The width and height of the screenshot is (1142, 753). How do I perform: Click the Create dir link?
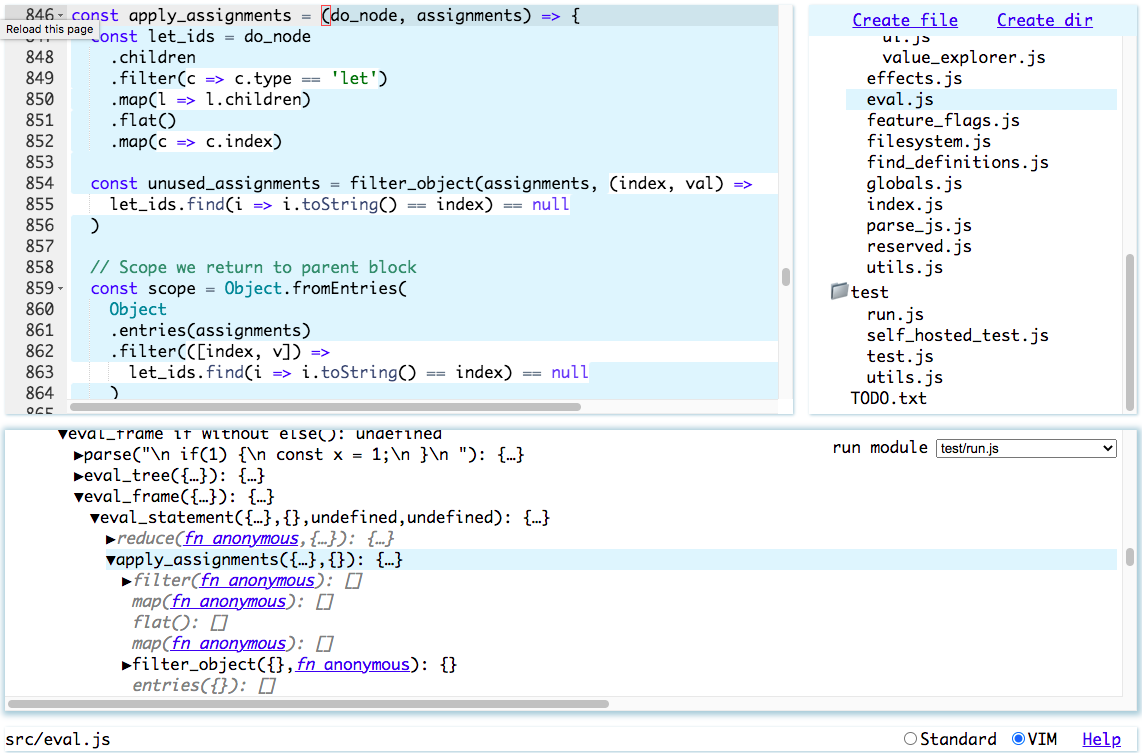tap(1044, 19)
